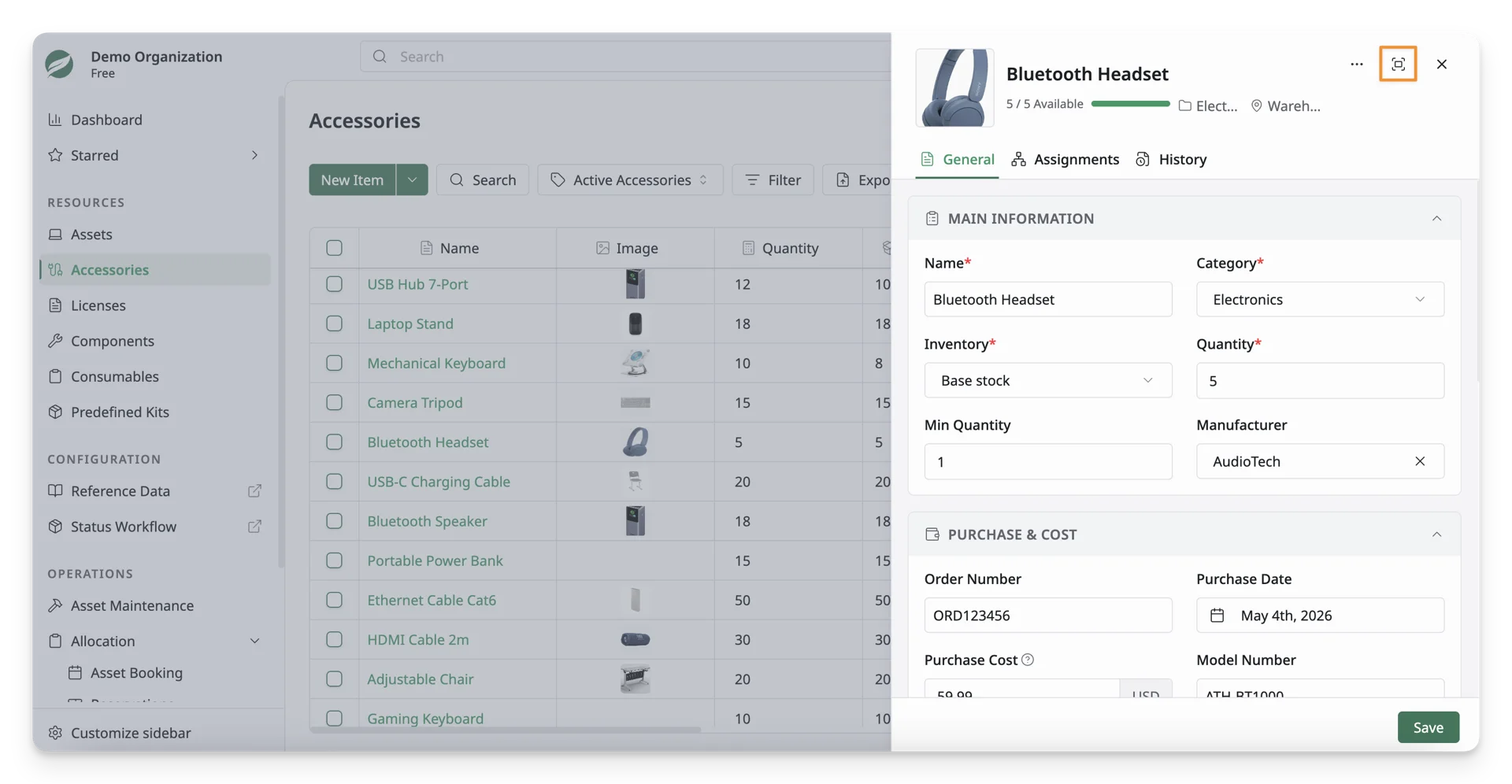Click the Electronics folder icon in header

coord(1184,105)
